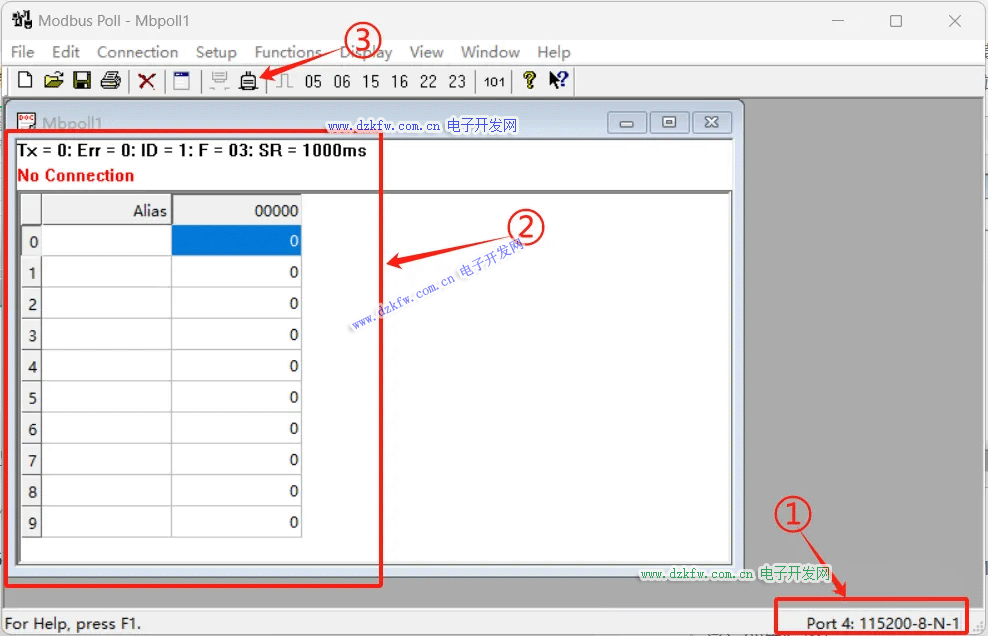Click the Open file icon
988x636 pixels.
pyautogui.click(x=54, y=81)
